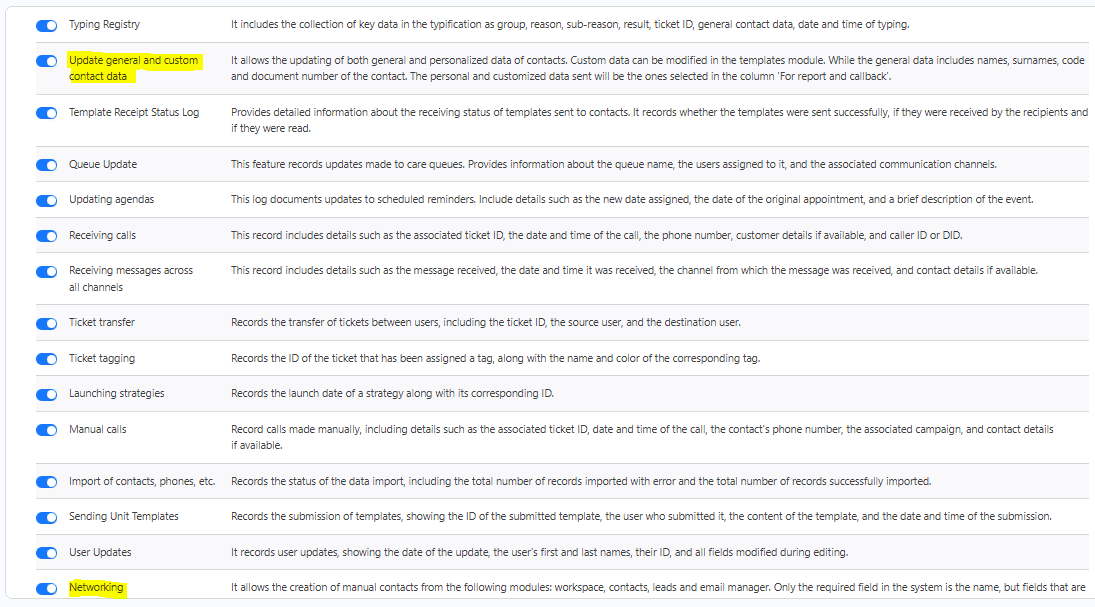
Task: Click the Ticket tagging row label
Action: [102, 359]
